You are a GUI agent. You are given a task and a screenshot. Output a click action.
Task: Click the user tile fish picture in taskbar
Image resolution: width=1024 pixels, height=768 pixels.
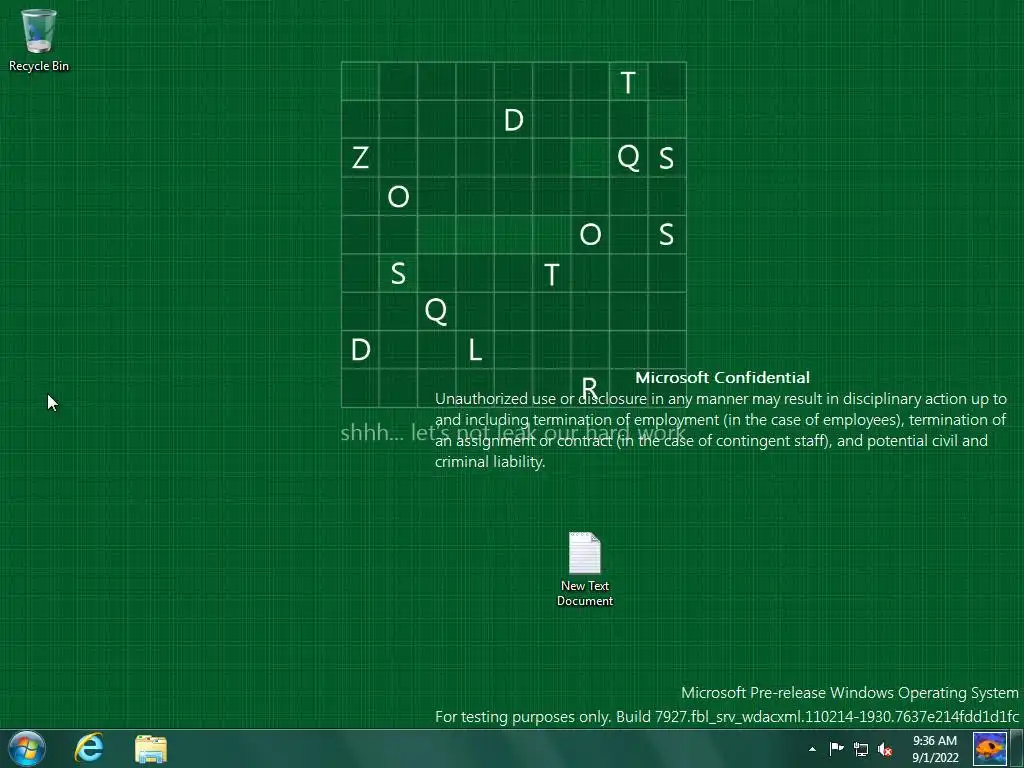pos(989,748)
